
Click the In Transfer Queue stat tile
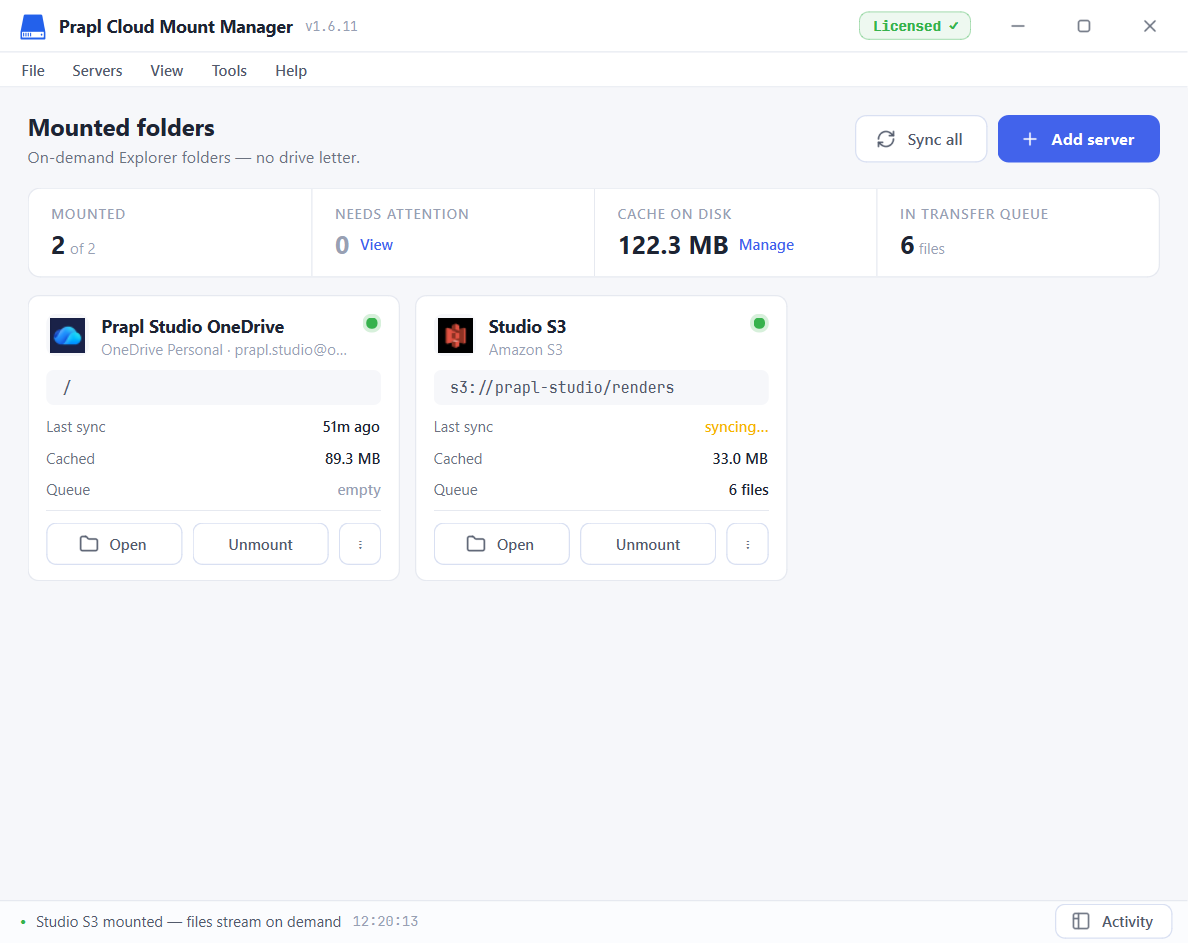(1018, 233)
